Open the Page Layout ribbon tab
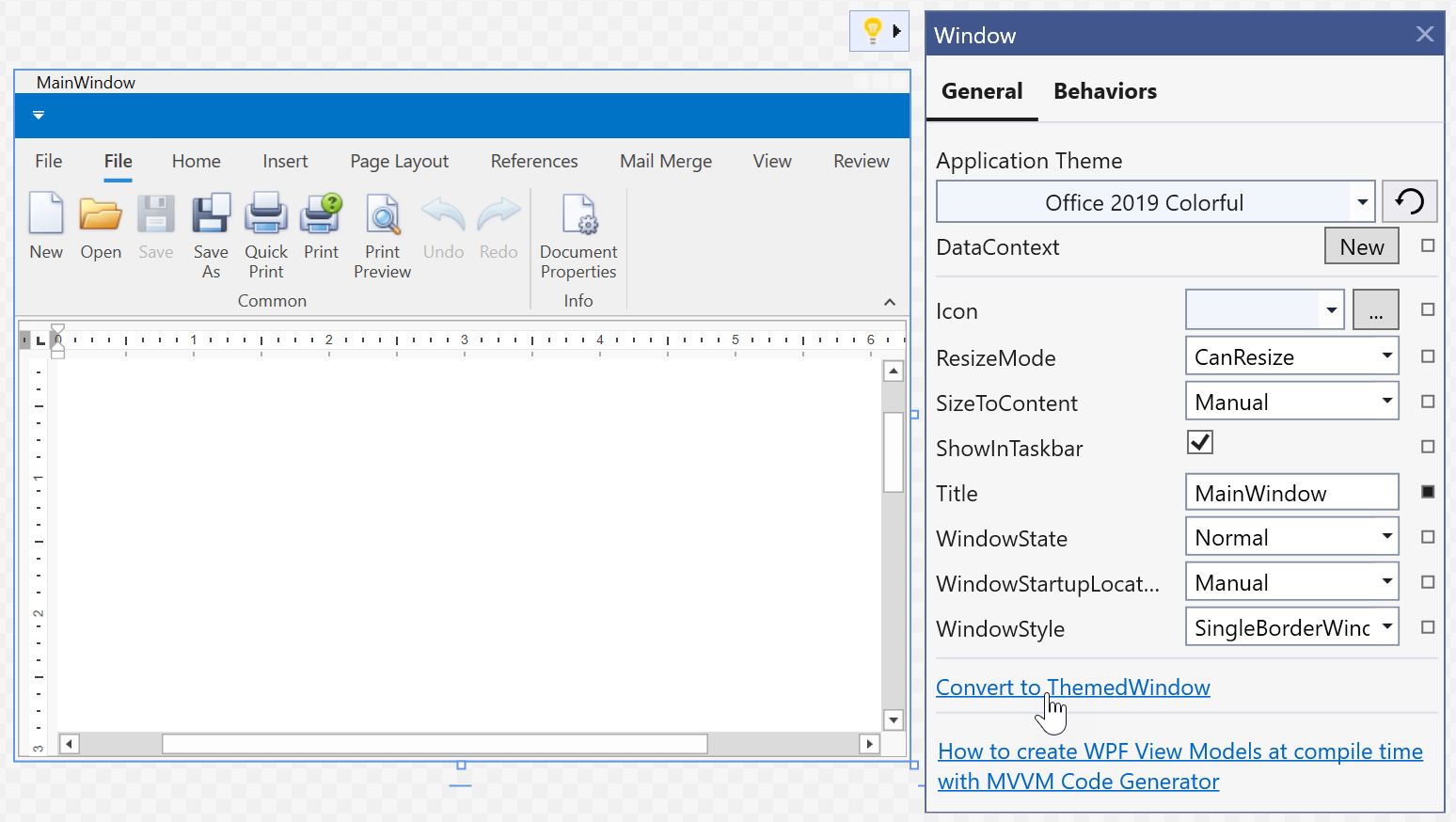This screenshot has width=1456, height=822. tap(399, 161)
